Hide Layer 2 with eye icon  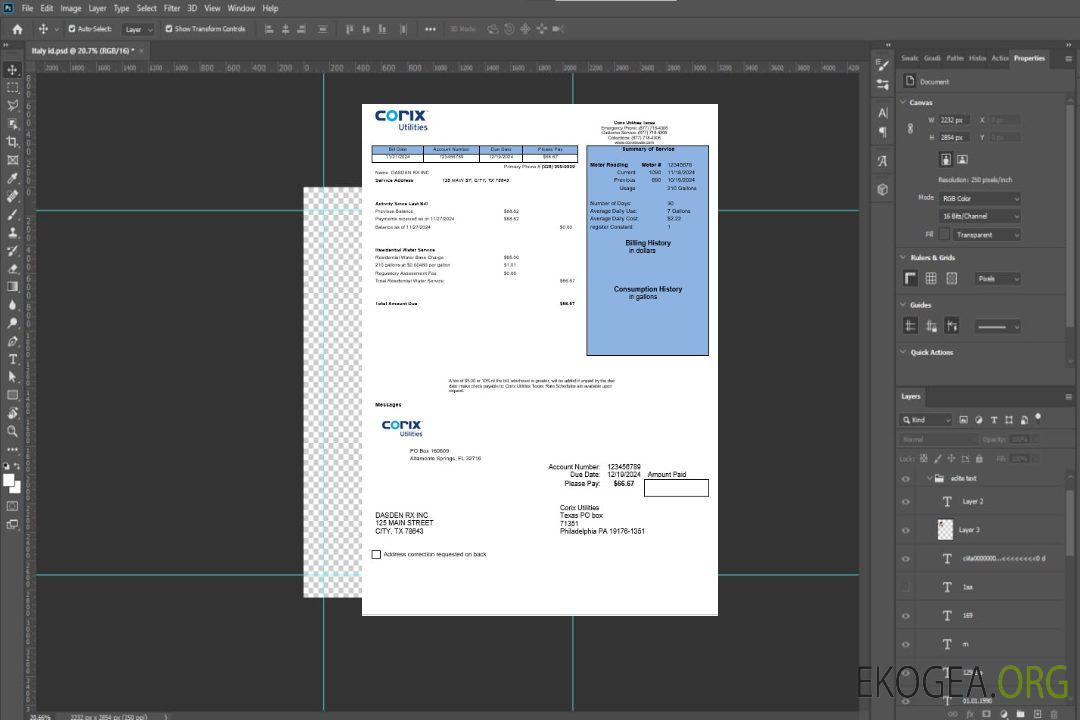click(x=906, y=502)
